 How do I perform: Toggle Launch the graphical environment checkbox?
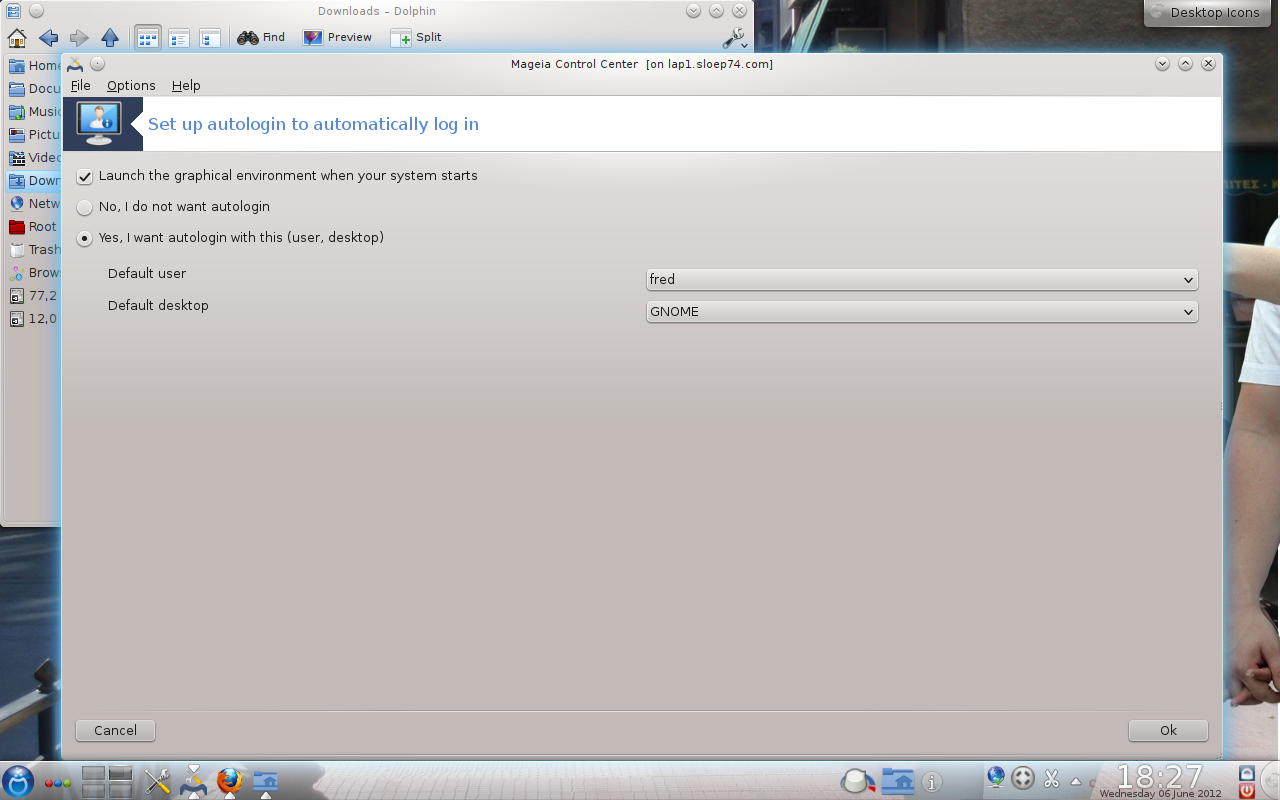tap(85, 176)
